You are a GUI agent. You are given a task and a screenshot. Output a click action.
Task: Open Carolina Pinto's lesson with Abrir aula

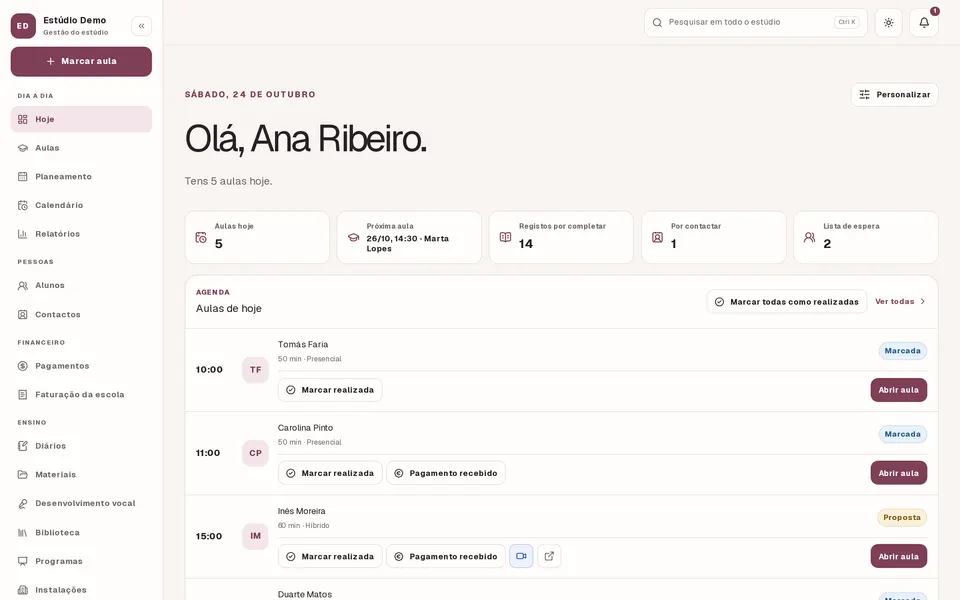coord(899,473)
